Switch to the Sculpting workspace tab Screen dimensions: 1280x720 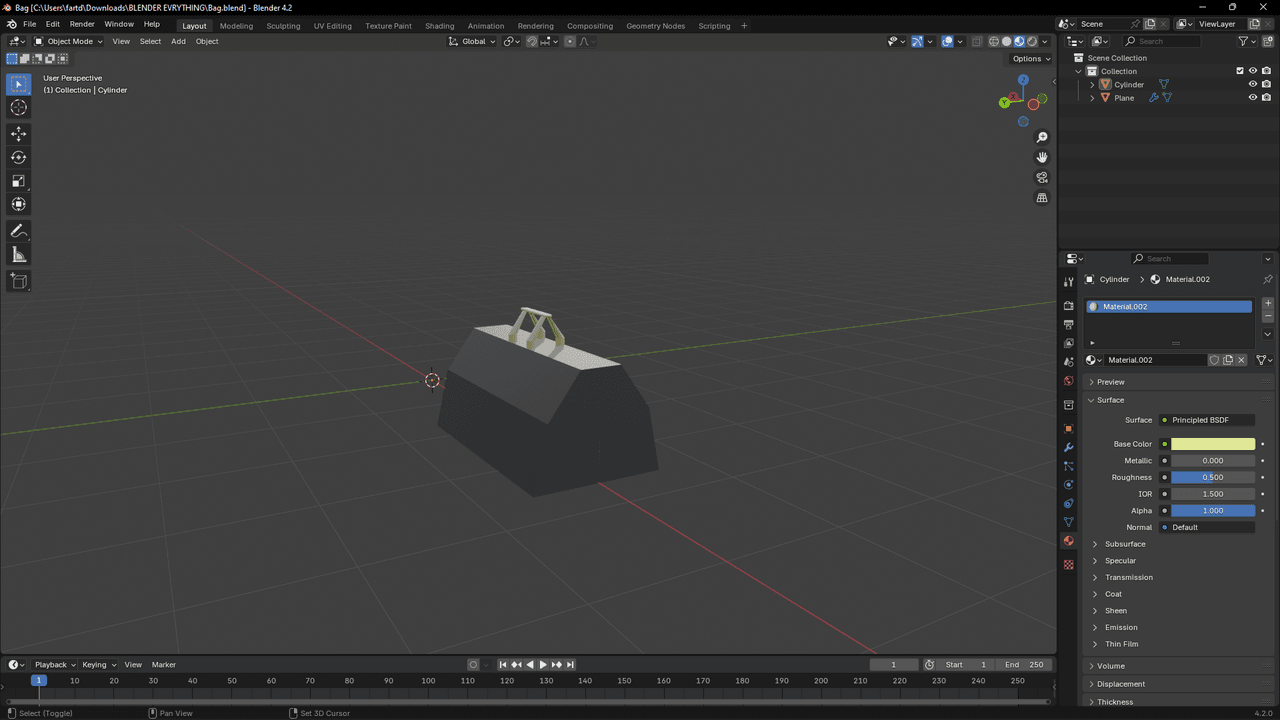[x=283, y=25]
